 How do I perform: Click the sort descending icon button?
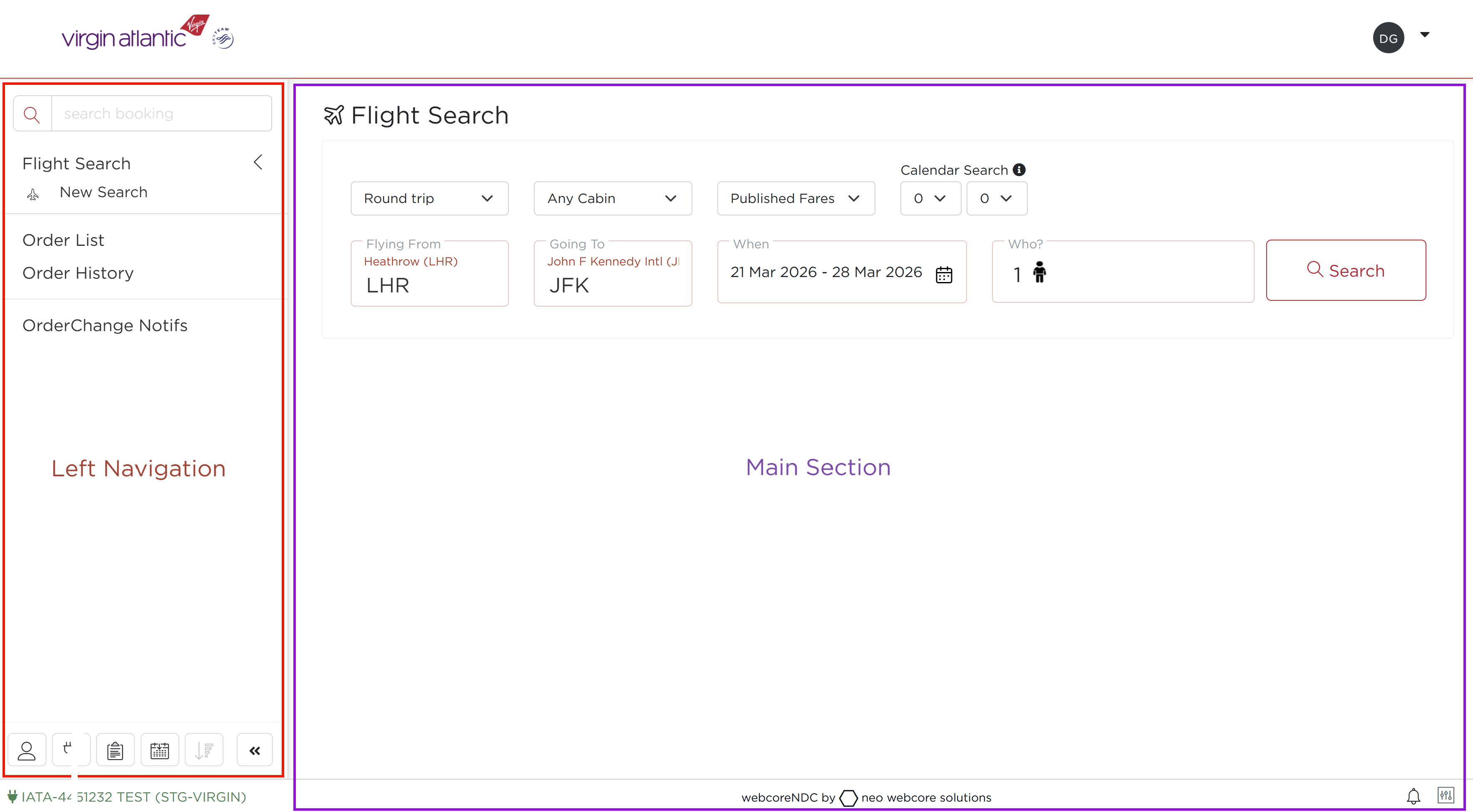(204, 750)
